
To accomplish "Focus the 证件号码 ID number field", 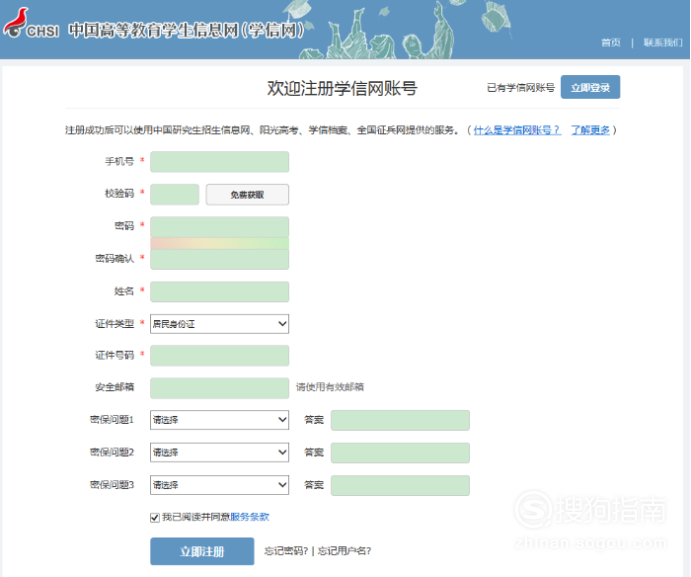I will (219, 356).
